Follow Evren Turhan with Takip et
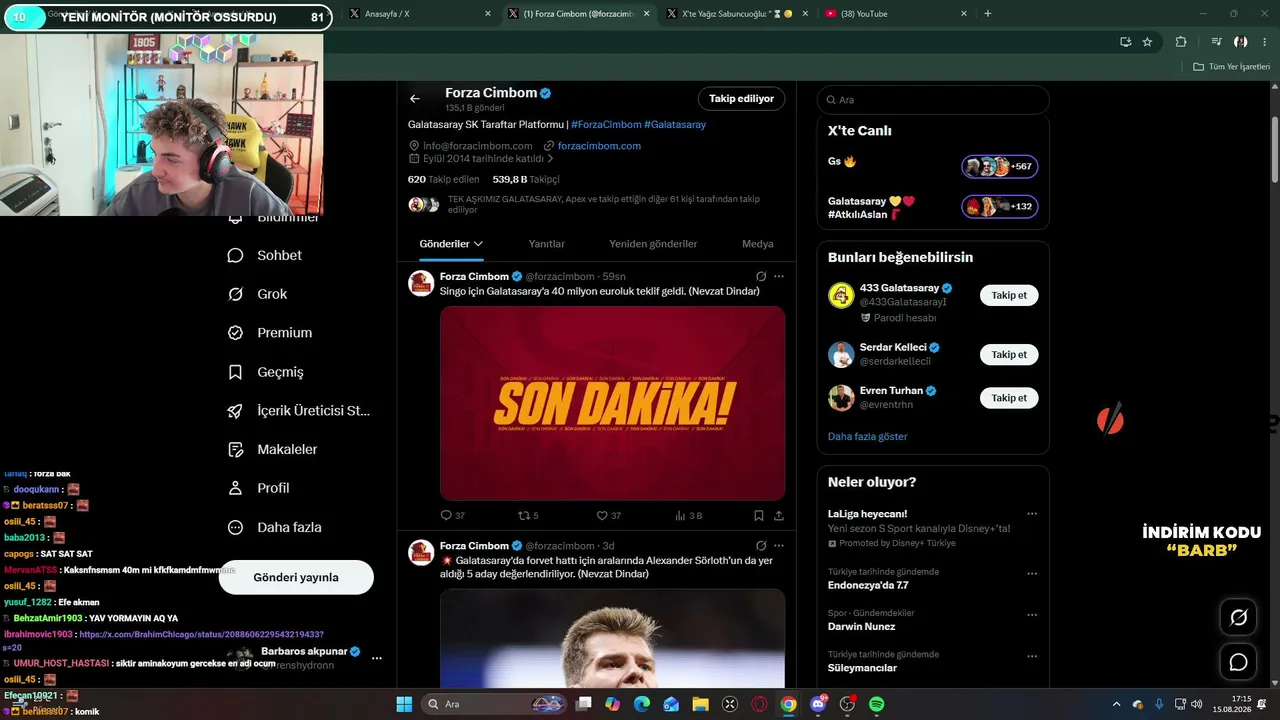 coord(1009,398)
